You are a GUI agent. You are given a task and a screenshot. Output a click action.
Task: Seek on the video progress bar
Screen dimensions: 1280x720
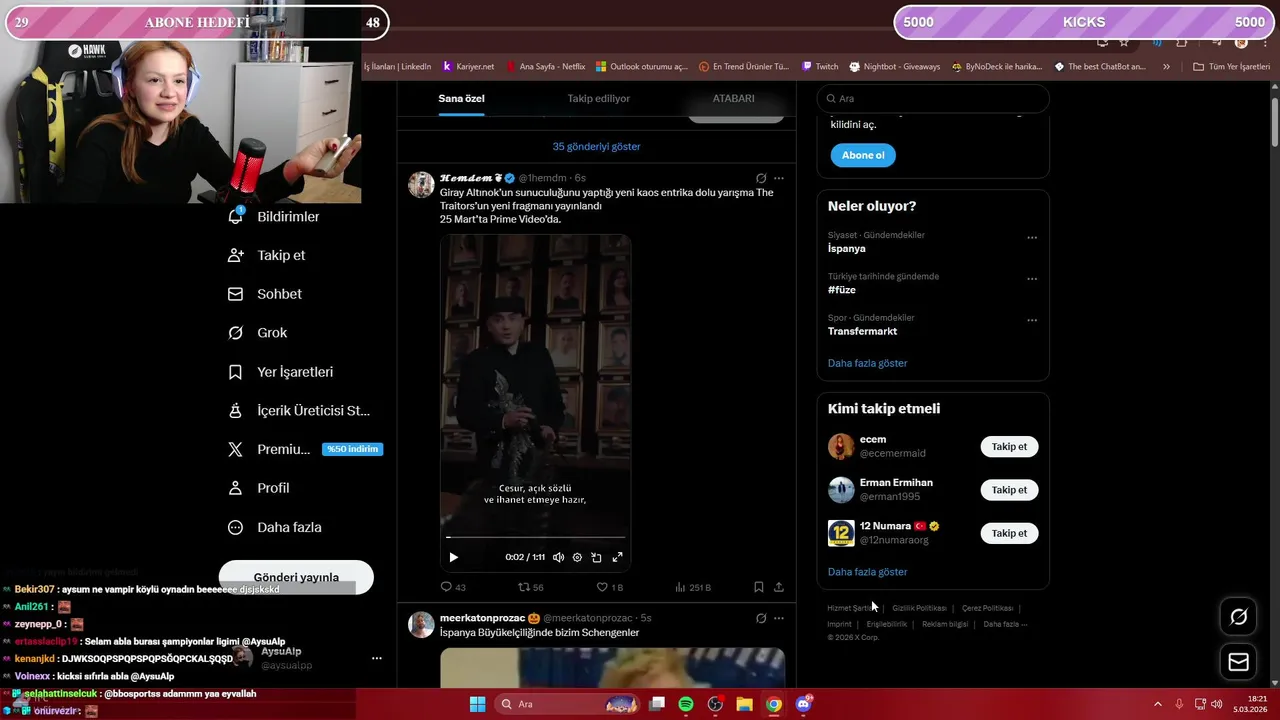(x=535, y=538)
